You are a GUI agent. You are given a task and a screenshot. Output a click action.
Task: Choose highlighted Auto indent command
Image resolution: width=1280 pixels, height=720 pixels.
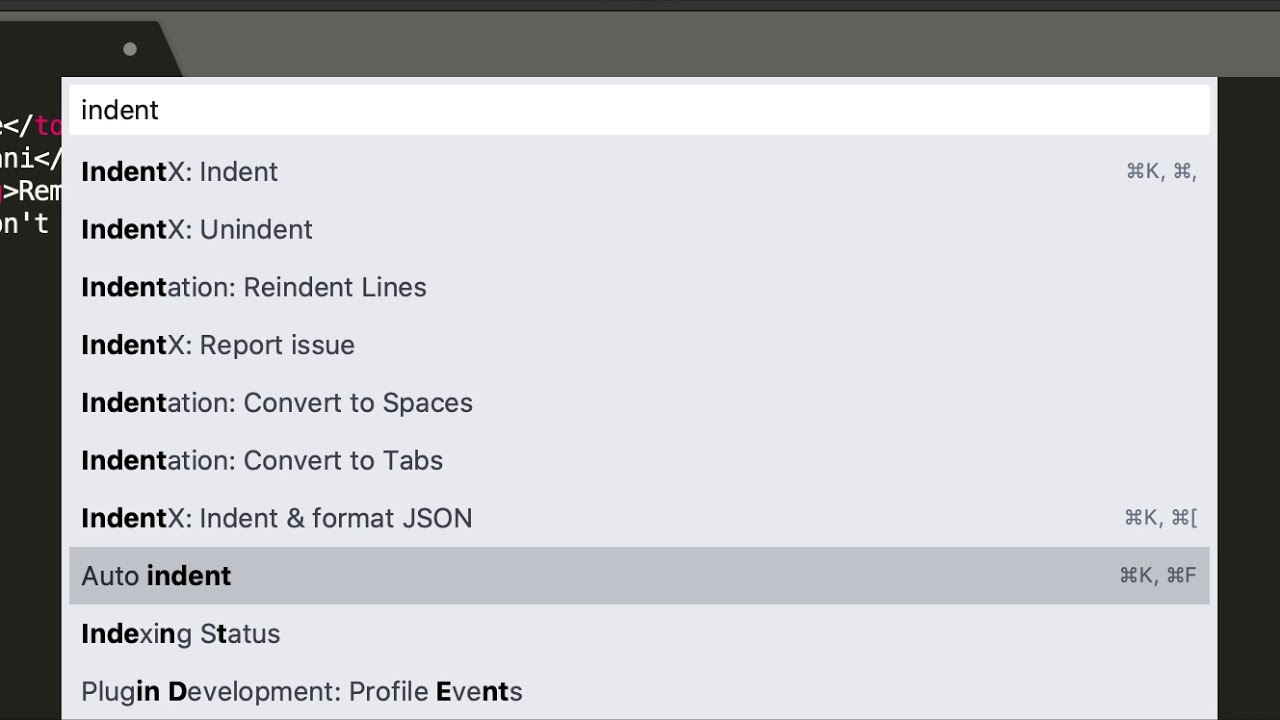click(x=639, y=576)
